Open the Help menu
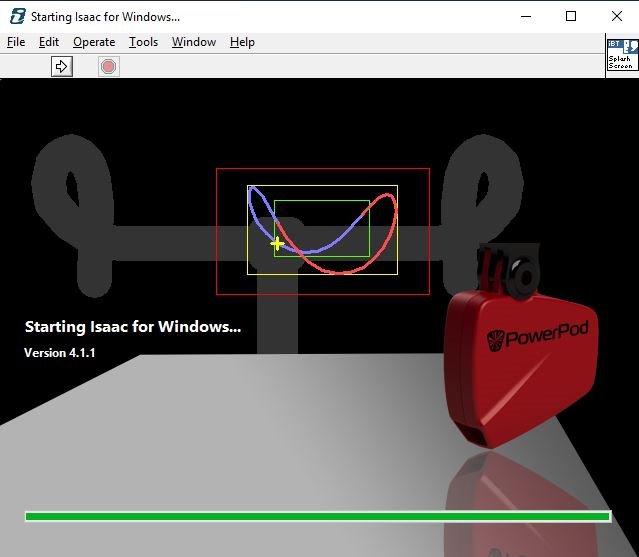Image resolution: width=639 pixels, height=557 pixels. [242, 42]
